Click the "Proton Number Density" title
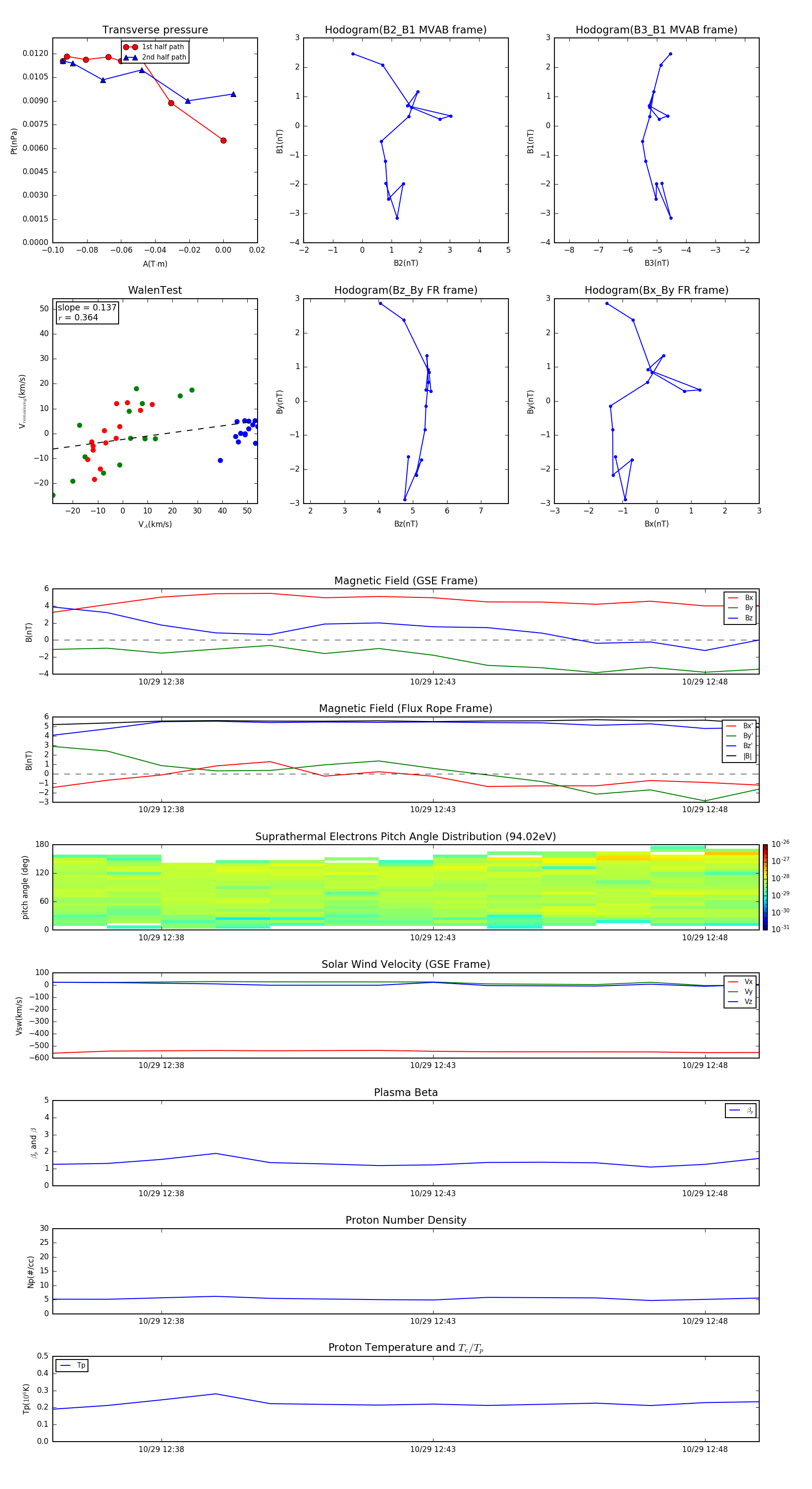The image size is (812, 1489). pyautogui.click(x=406, y=1220)
